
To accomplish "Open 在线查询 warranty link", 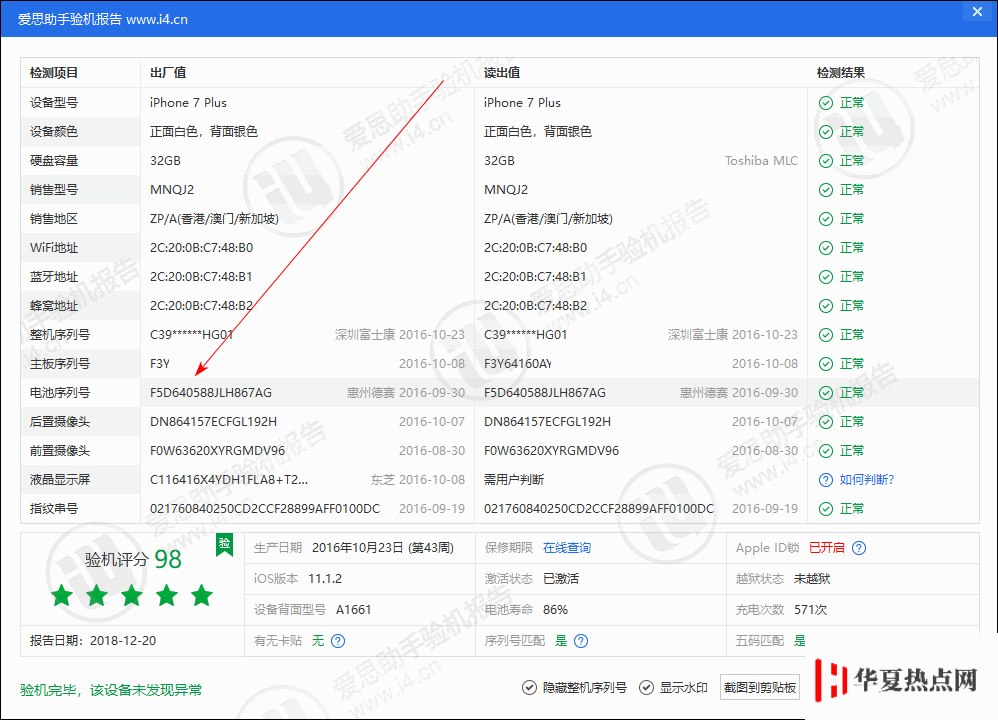I will point(566,548).
